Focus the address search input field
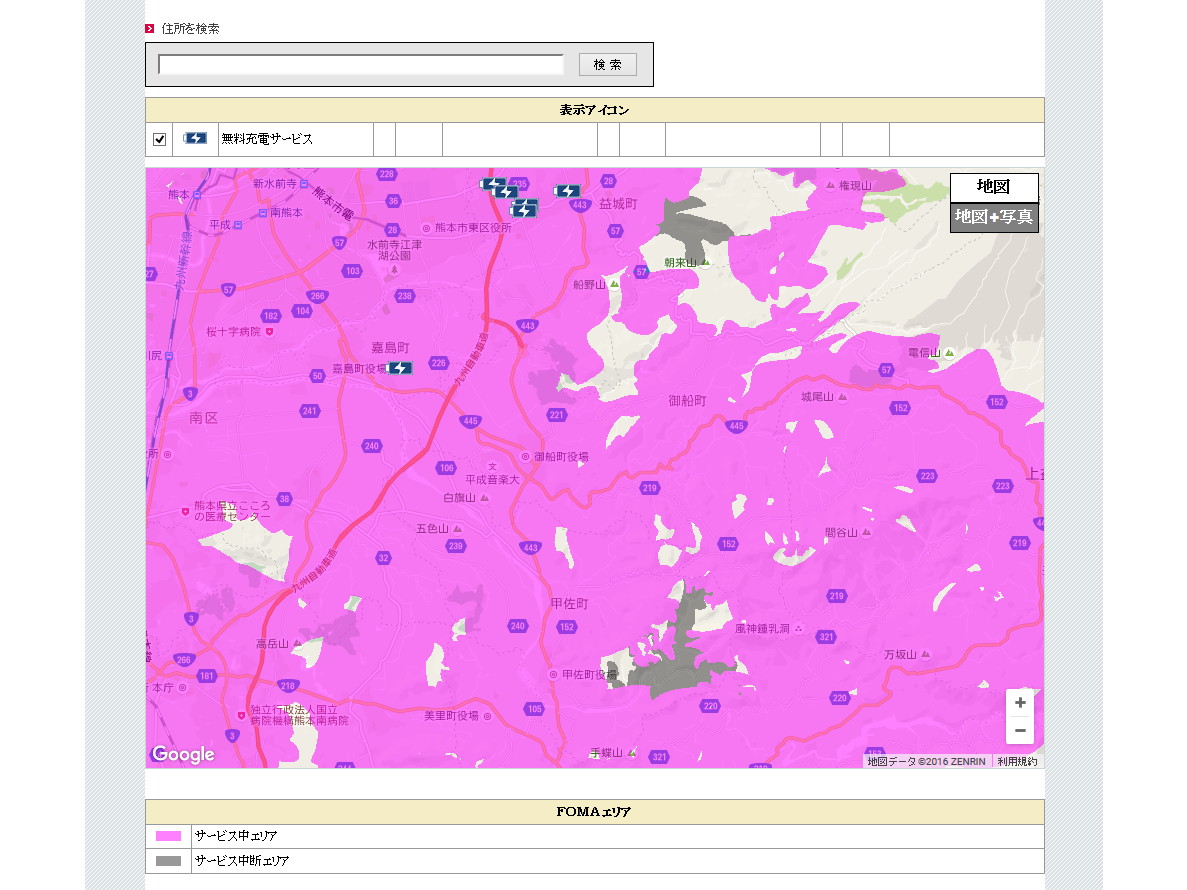The height and width of the screenshot is (890, 1187). [x=361, y=65]
